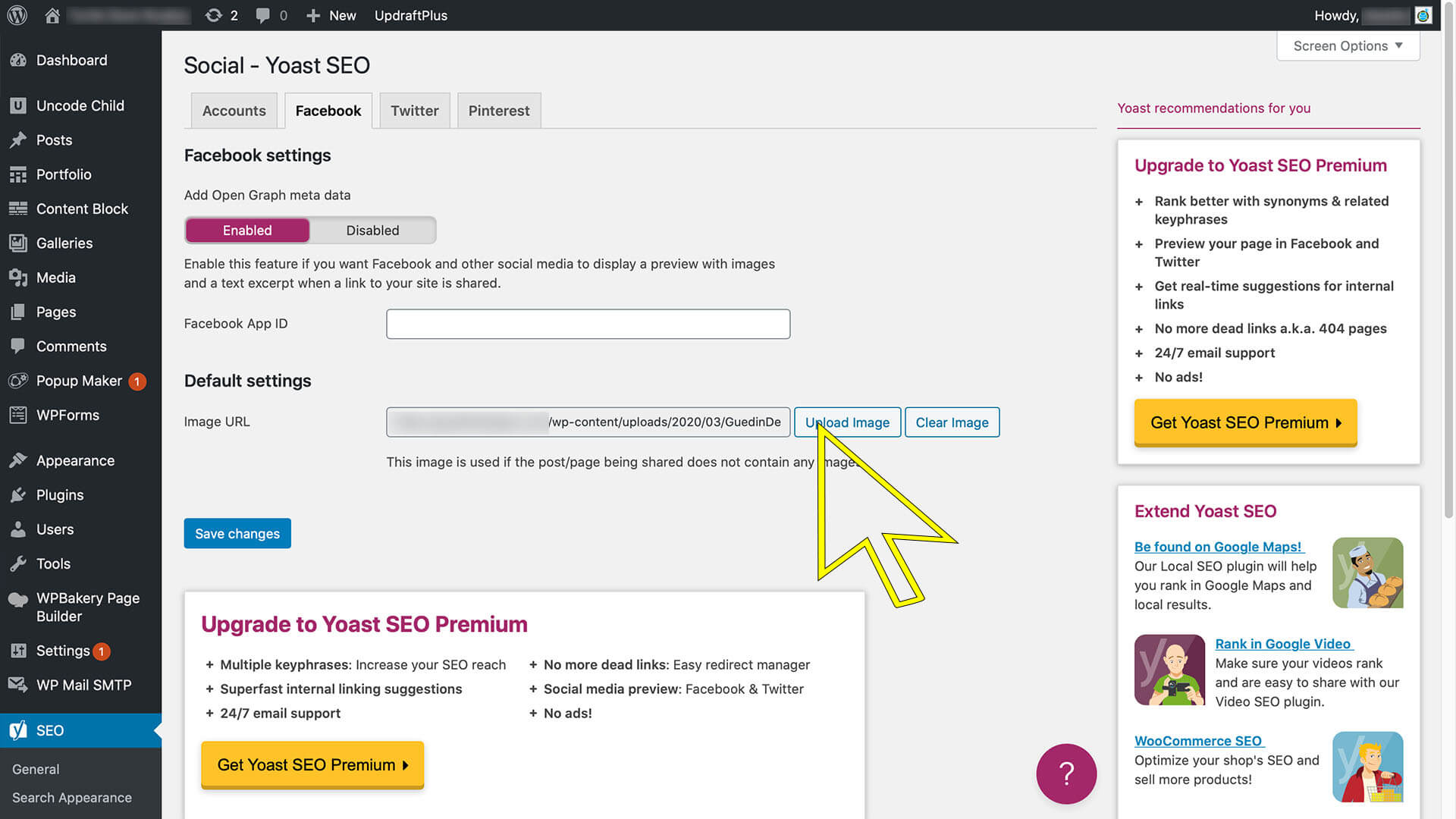Open the Settings sliders icon

[18, 651]
